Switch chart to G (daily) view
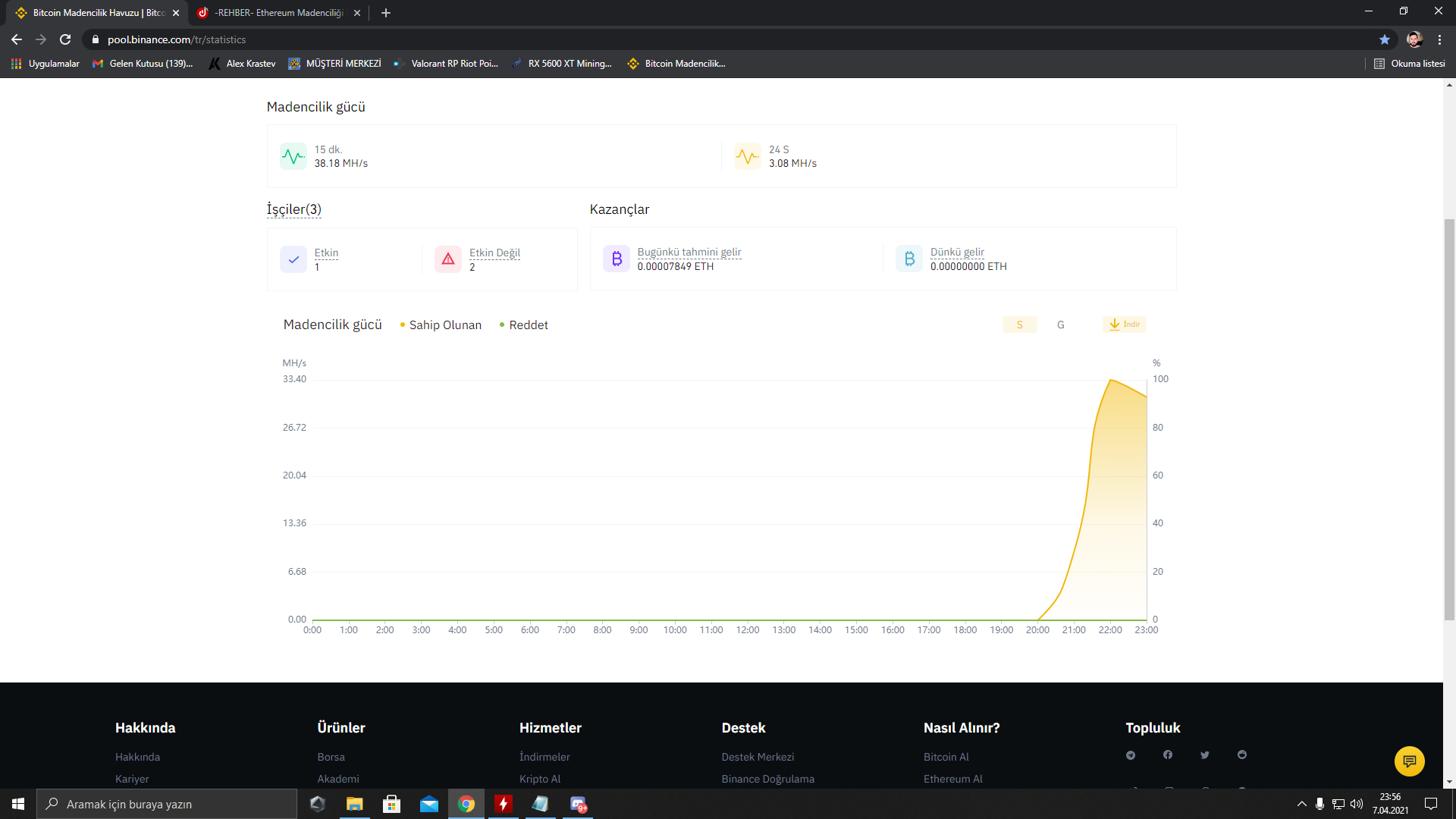1456x819 pixels. pos(1060,325)
